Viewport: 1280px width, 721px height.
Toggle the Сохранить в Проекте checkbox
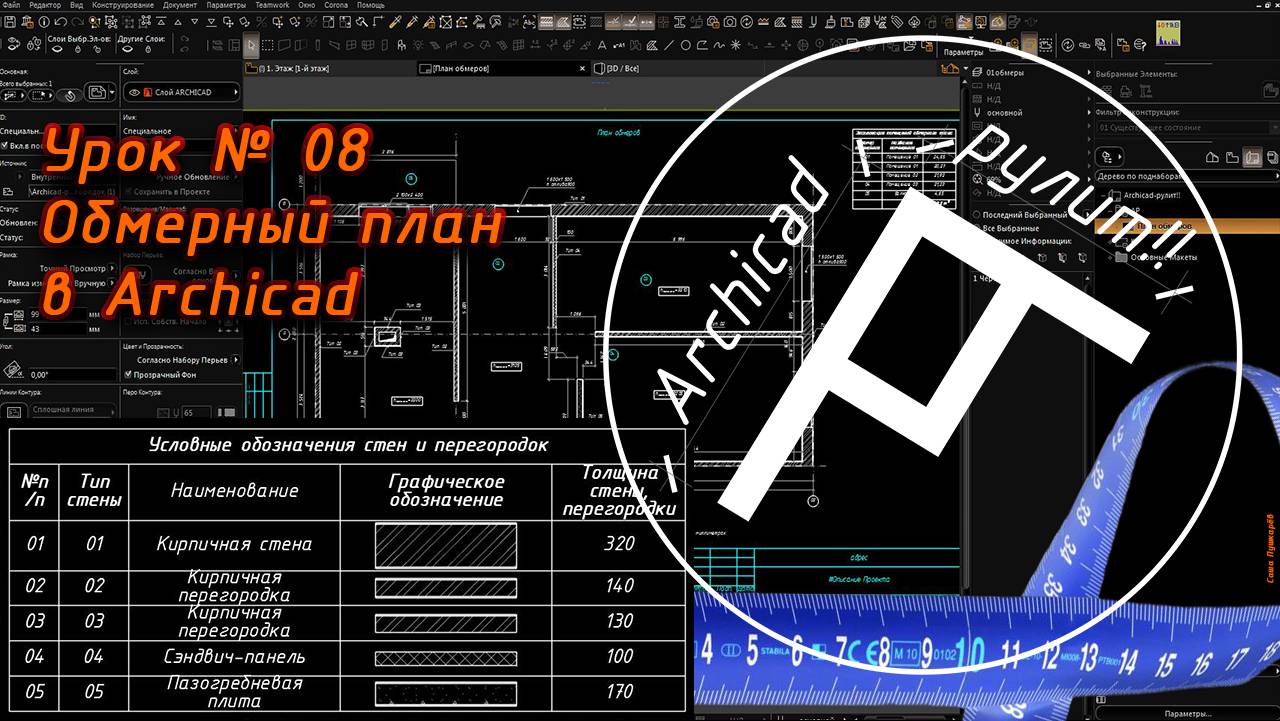[127, 191]
